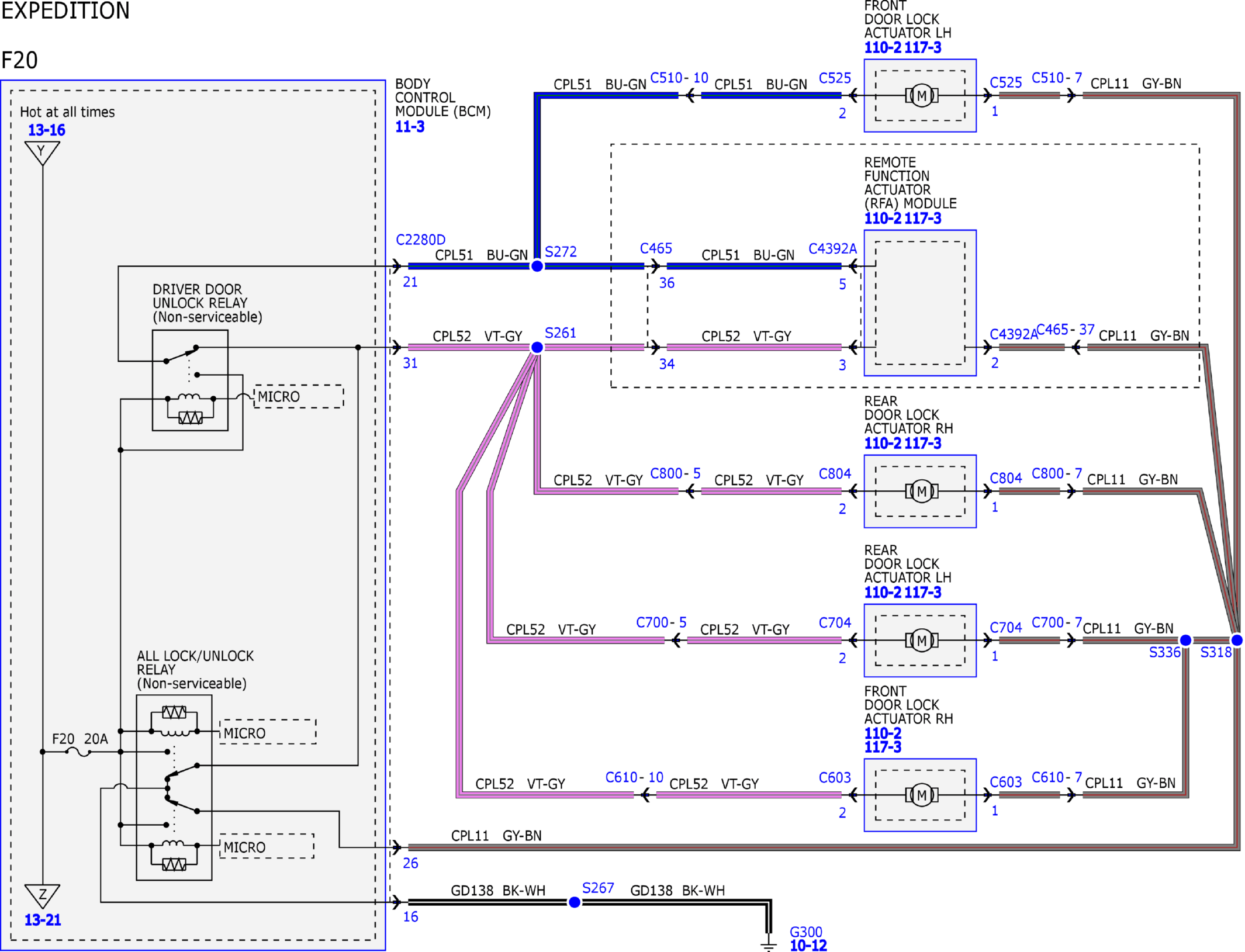The width and height of the screenshot is (1245, 952).
Task: Click the F20 20A fuse symbol
Action: (78, 752)
